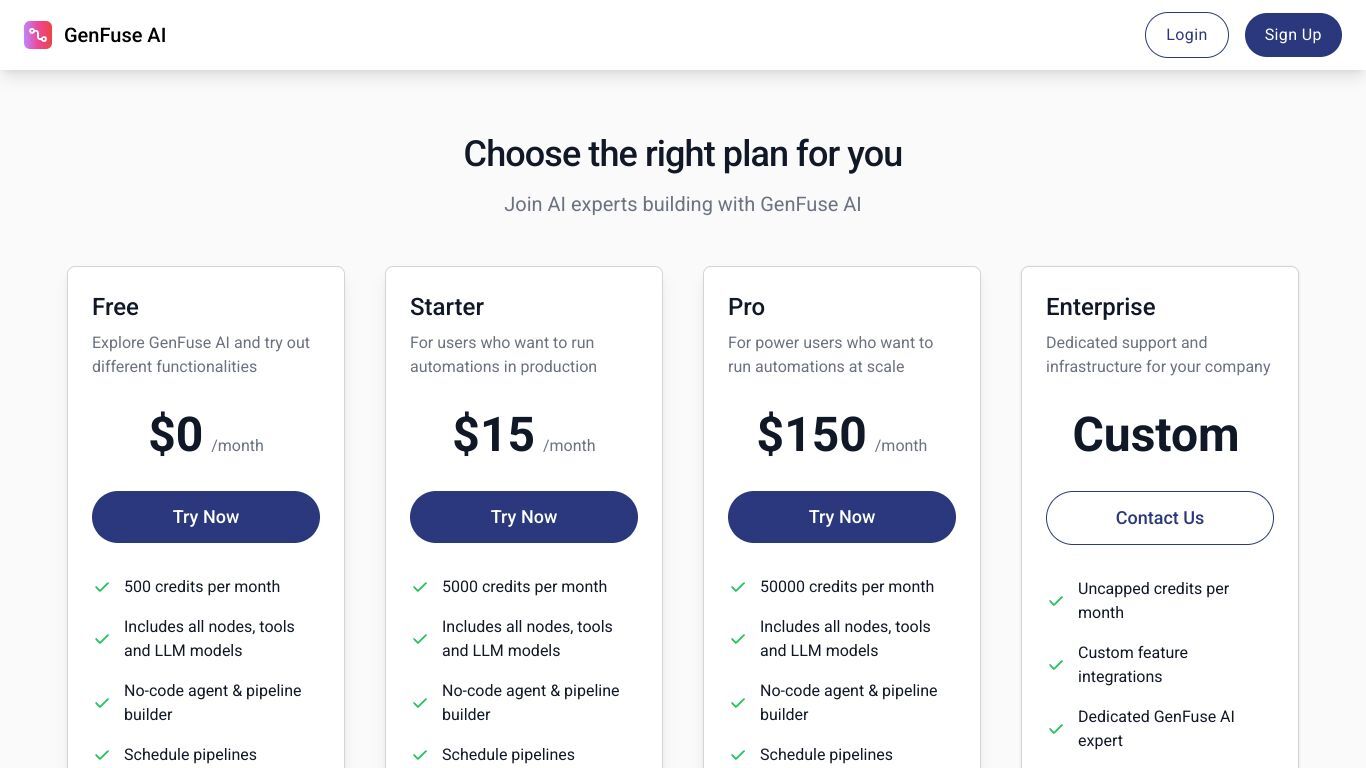This screenshot has height=768, width=1366.
Task: Click the GenFuse AI logo icon
Action: tap(38, 35)
